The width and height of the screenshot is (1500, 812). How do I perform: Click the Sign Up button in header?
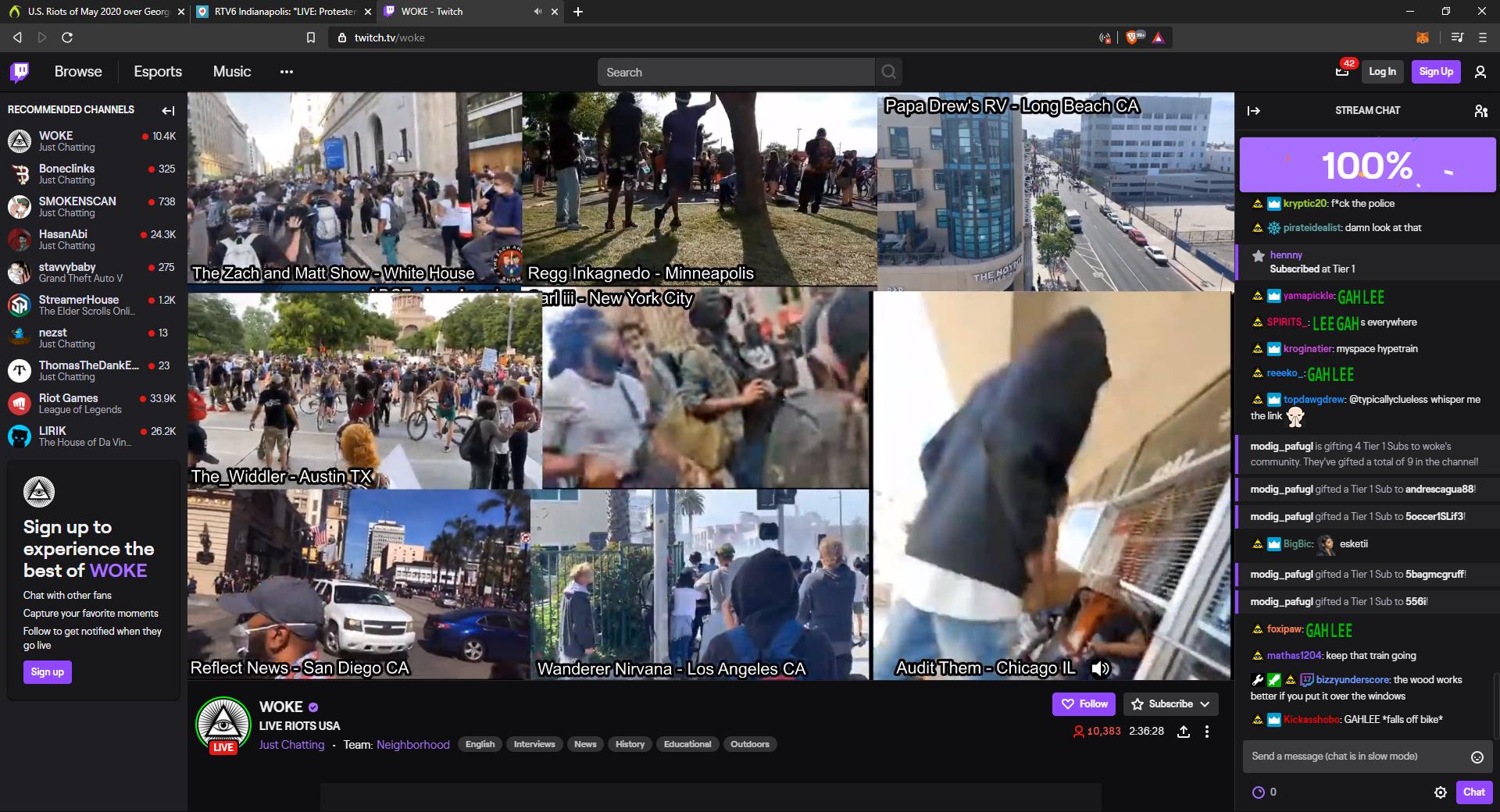1436,72
